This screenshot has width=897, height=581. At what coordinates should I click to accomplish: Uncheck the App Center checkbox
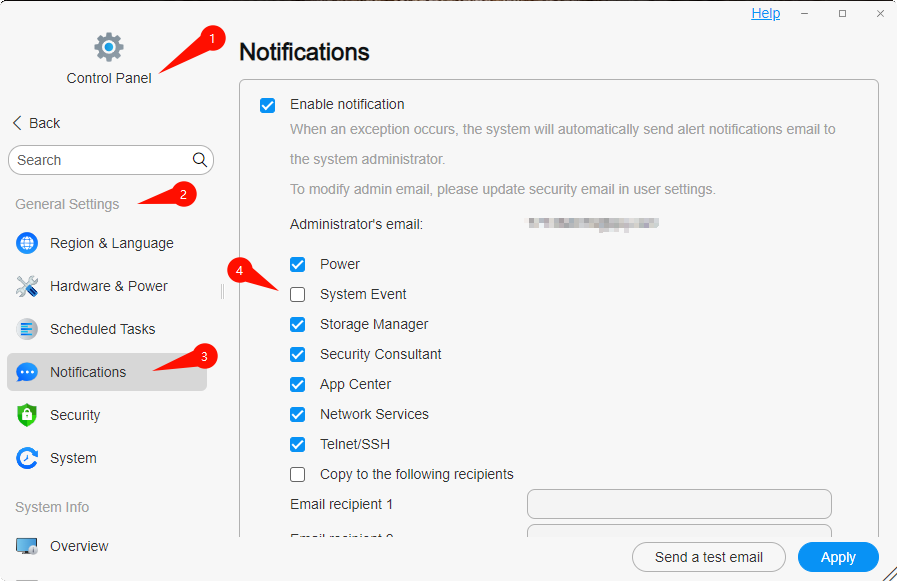(297, 384)
